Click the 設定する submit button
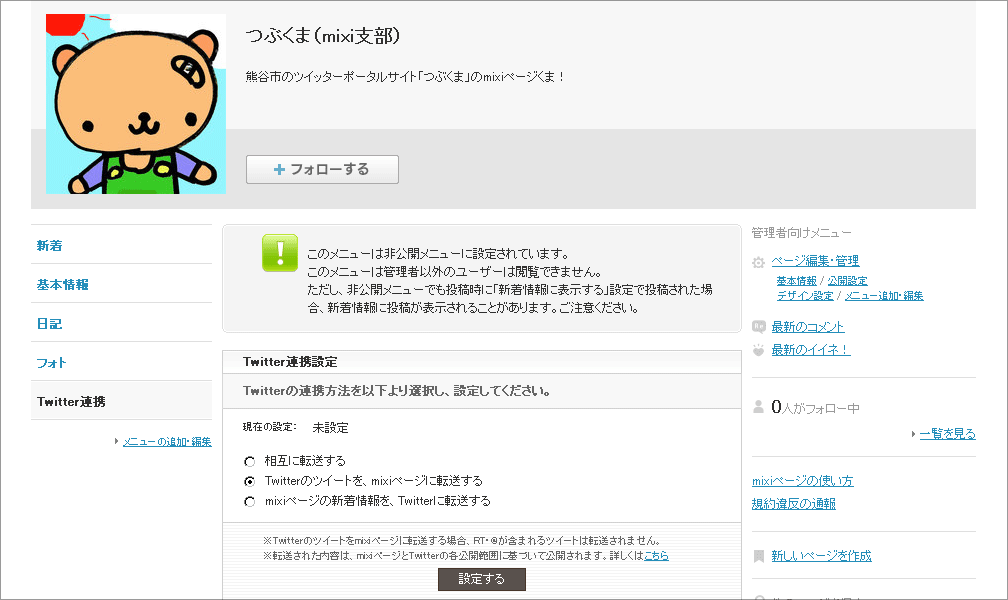 click(482, 579)
